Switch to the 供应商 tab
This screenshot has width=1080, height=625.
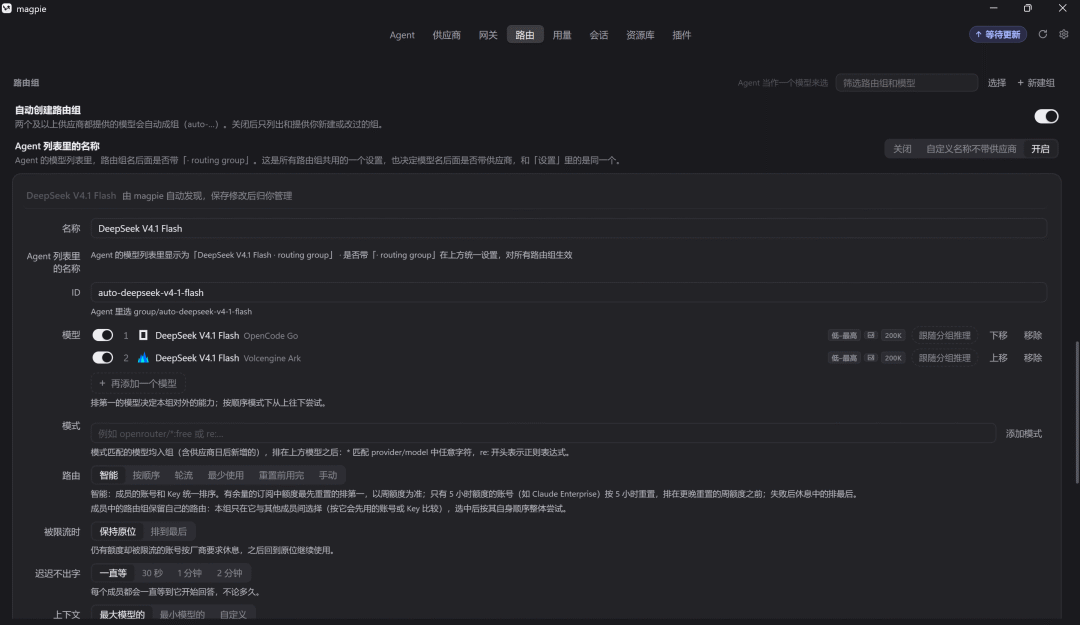coord(446,35)
